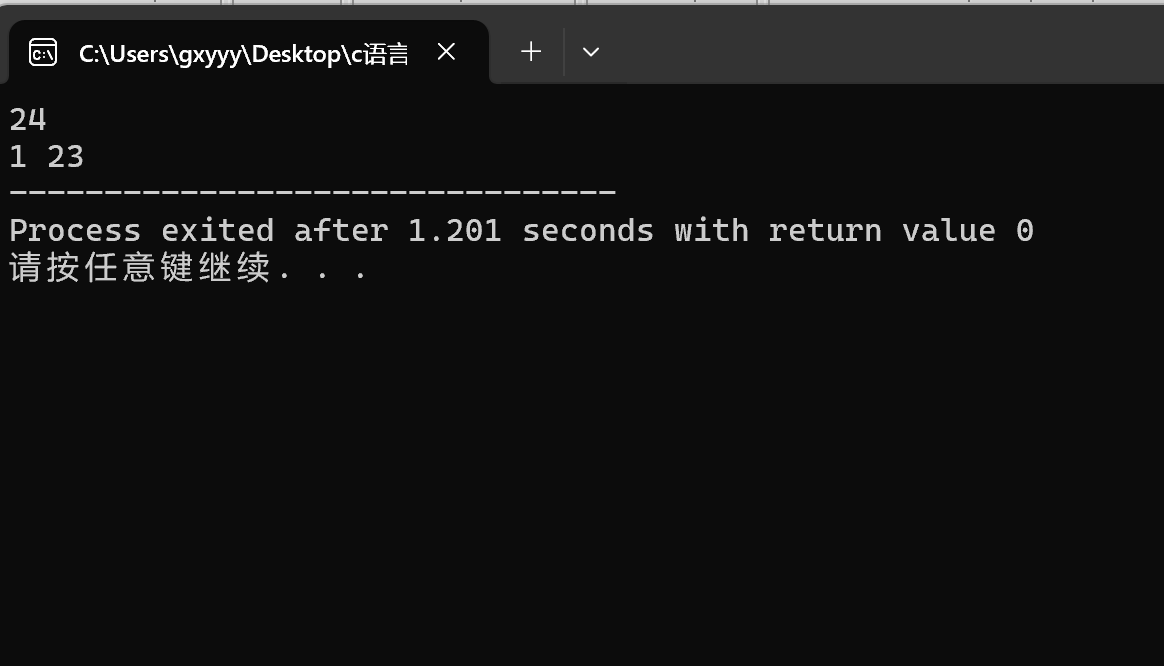Click the 1.201 seconds elapsed time text

454,231
